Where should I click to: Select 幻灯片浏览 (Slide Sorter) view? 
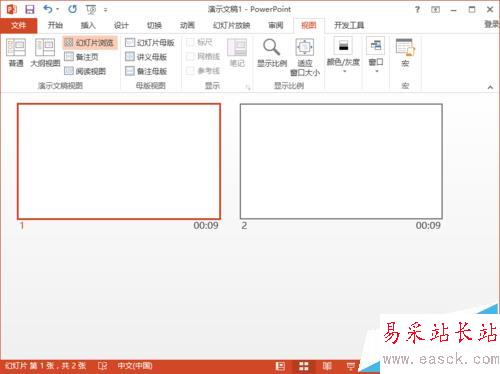[90, 43]
